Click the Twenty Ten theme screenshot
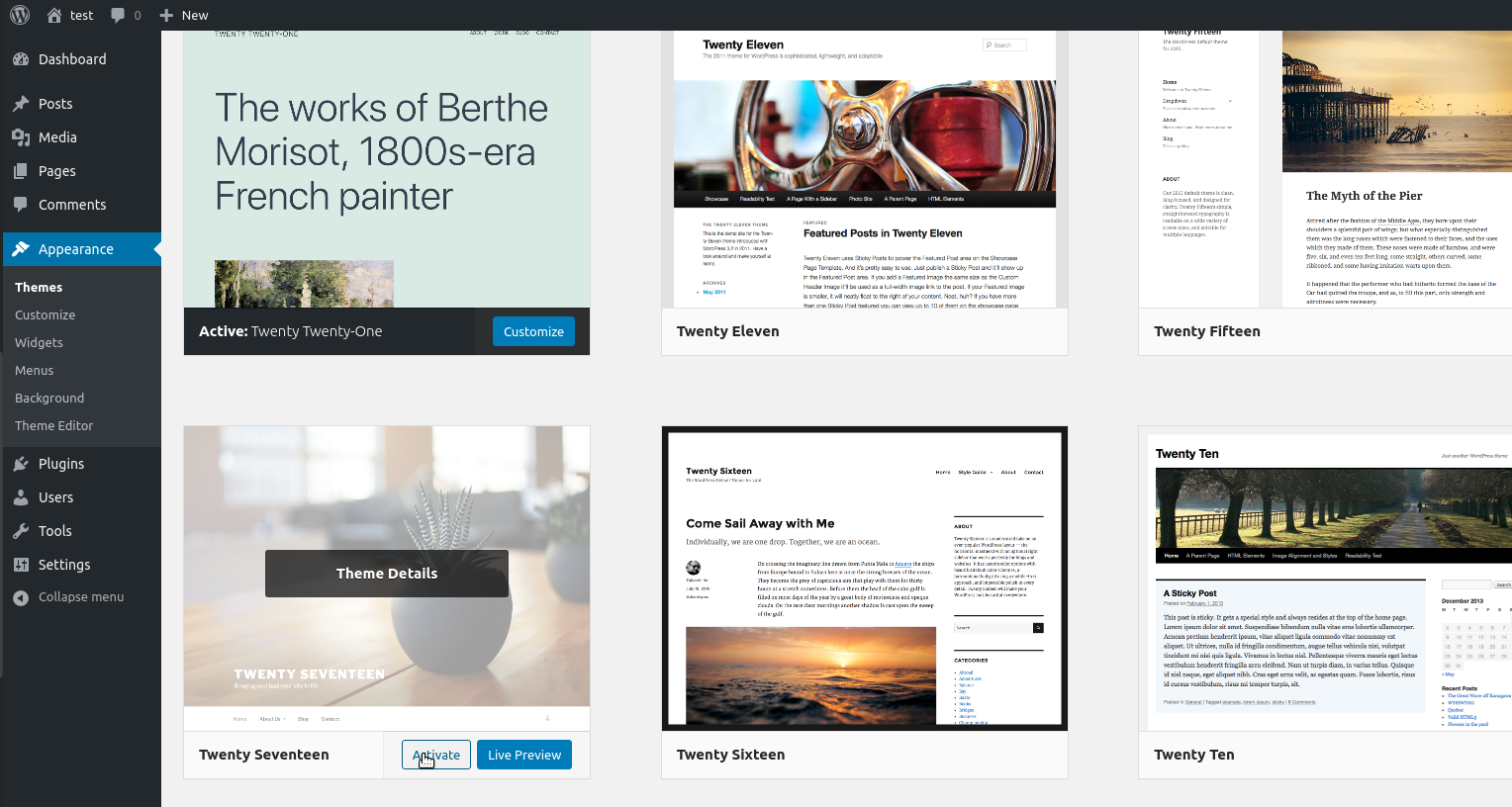Screen dimensions: 1512x807 (1326, 579)
